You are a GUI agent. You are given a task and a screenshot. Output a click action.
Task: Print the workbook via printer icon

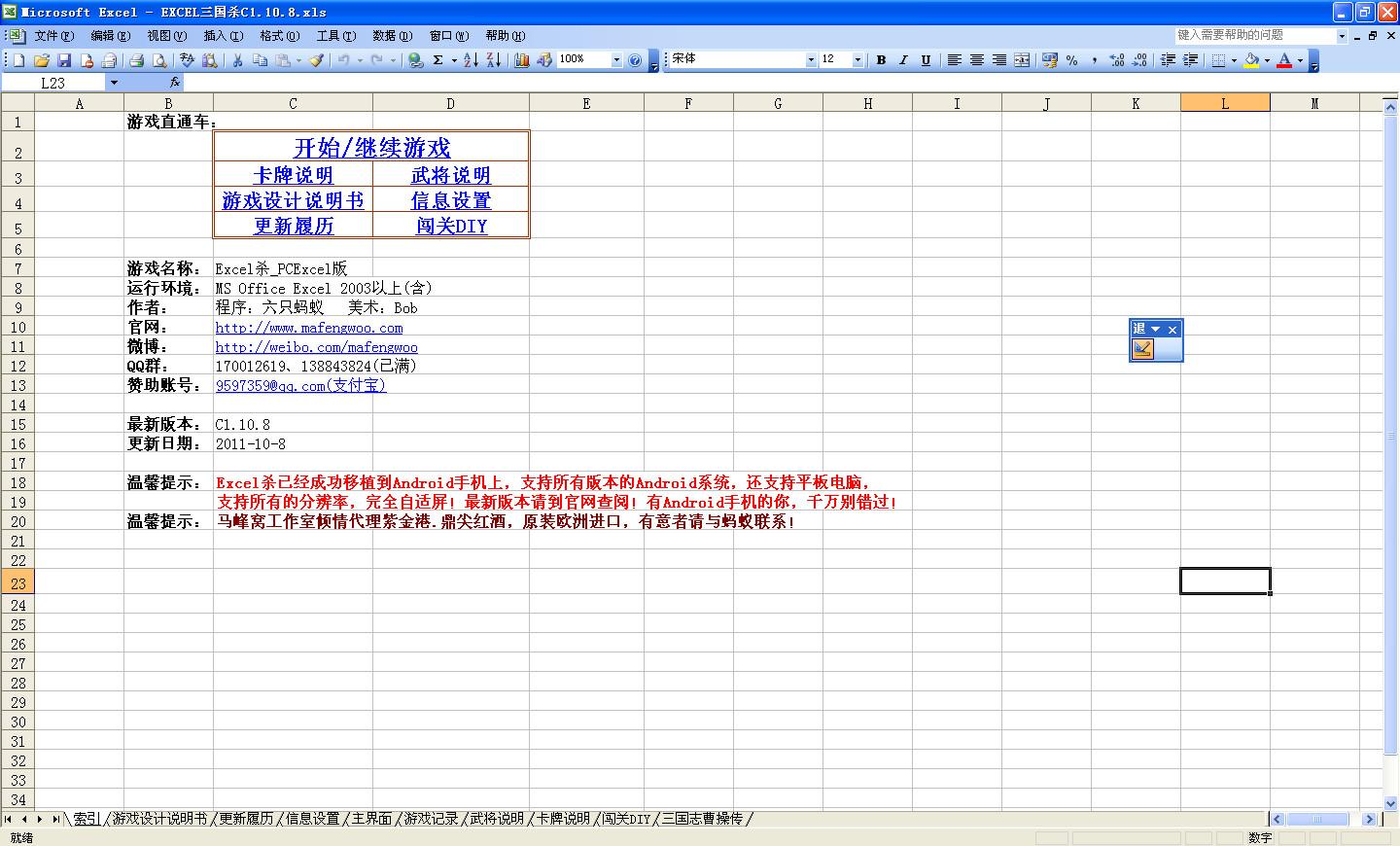[x=136, y=60]
